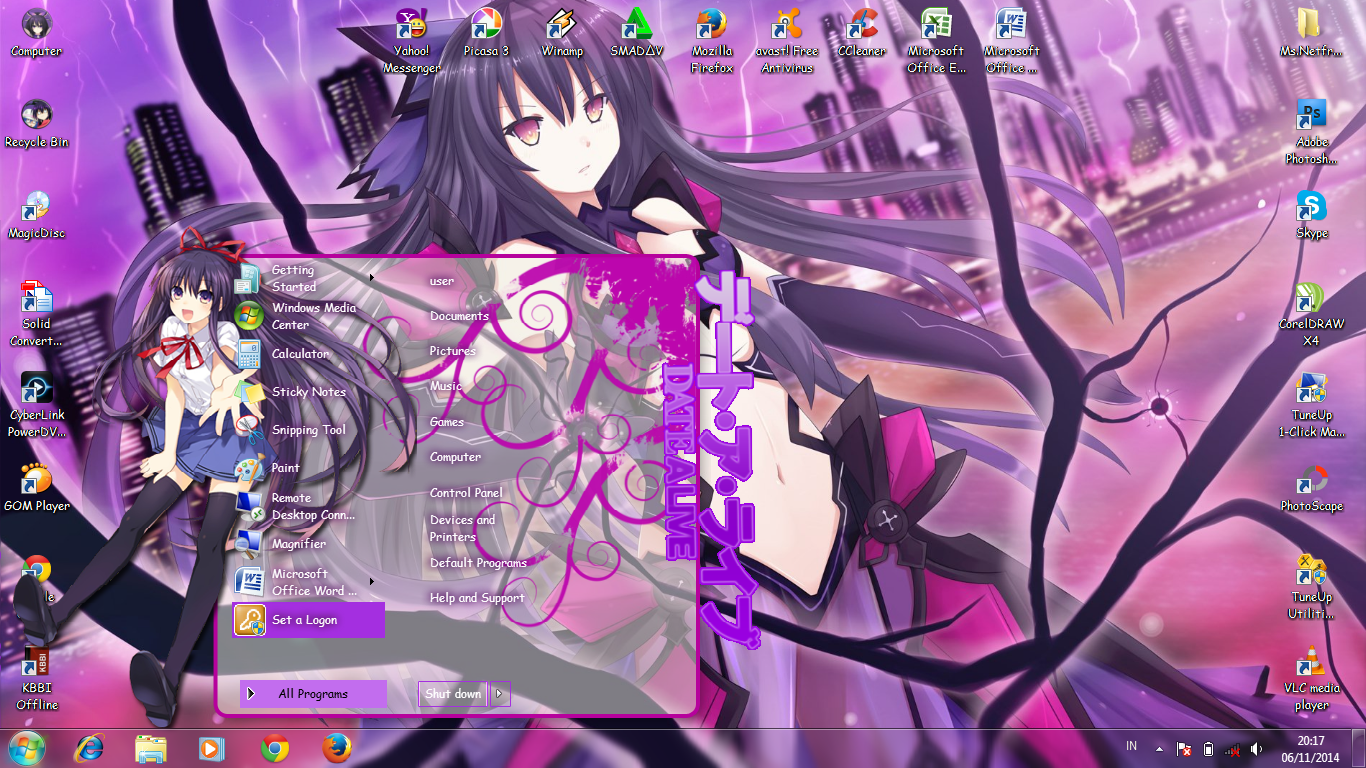Open the GOM Player desktop shortcut
Viewport: 1366px width, 768px height.
point(37,488)
